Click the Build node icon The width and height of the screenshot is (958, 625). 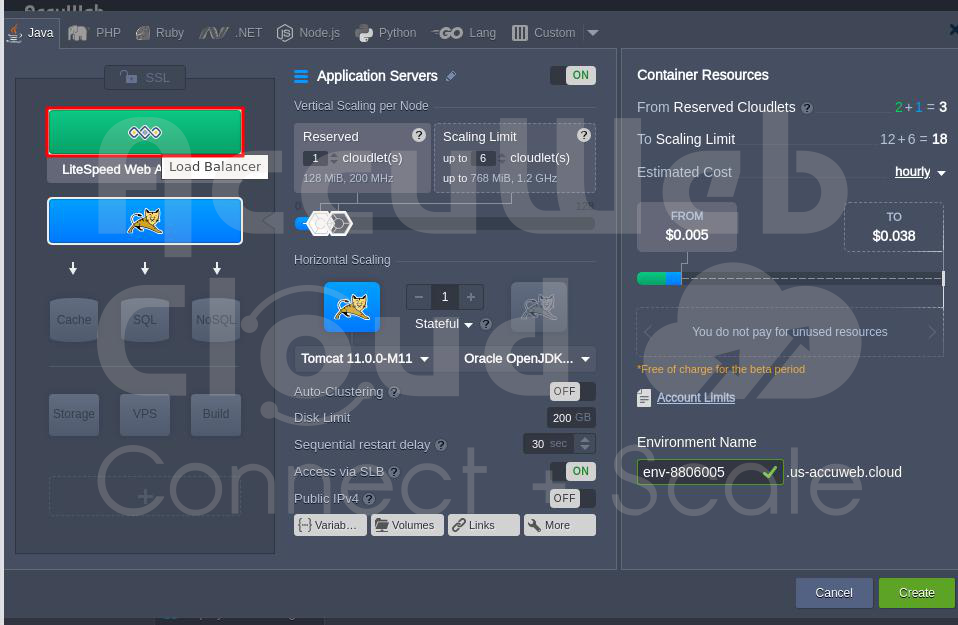click(x=216, y=413)
